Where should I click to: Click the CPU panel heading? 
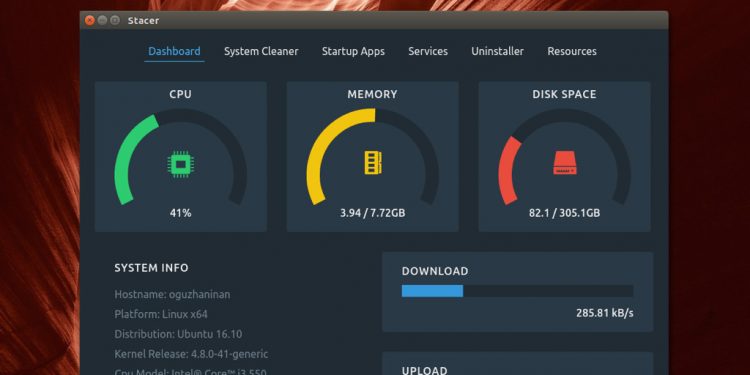click(180, 94)
